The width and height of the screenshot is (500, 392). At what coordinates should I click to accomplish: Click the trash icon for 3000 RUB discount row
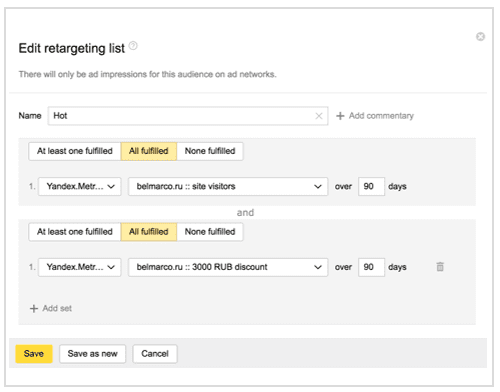tap(440, 267)
